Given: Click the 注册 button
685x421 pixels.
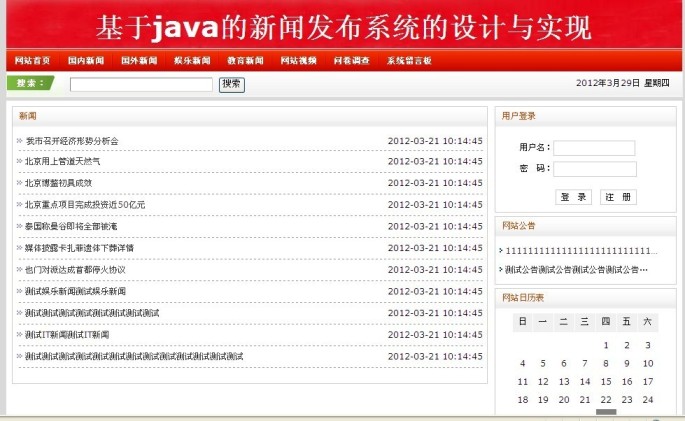Looking at the screenshot, I should [617, 197].
